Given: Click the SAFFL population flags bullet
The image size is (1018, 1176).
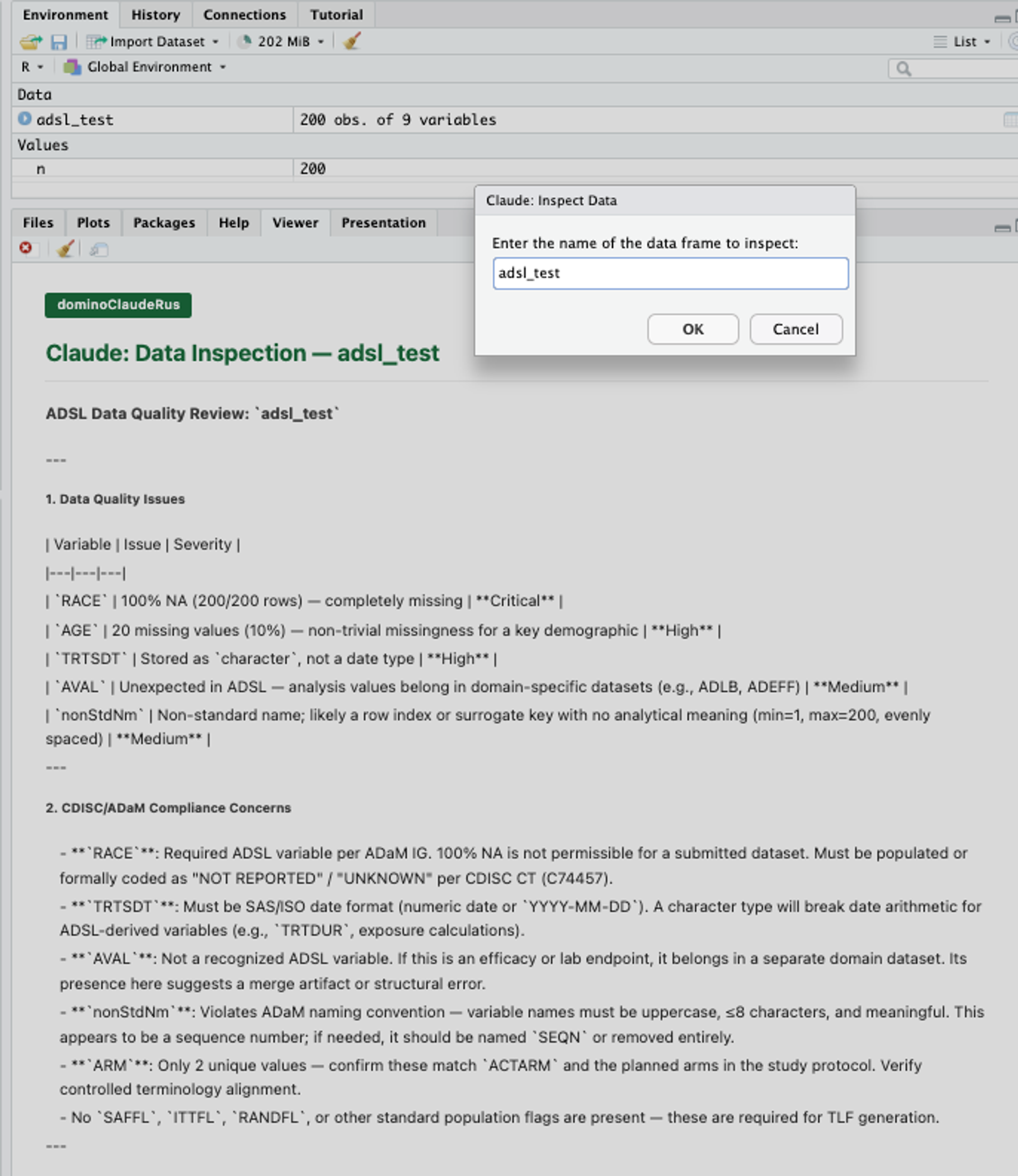Looking at the screenshot, I should (x=499, y=1118).
